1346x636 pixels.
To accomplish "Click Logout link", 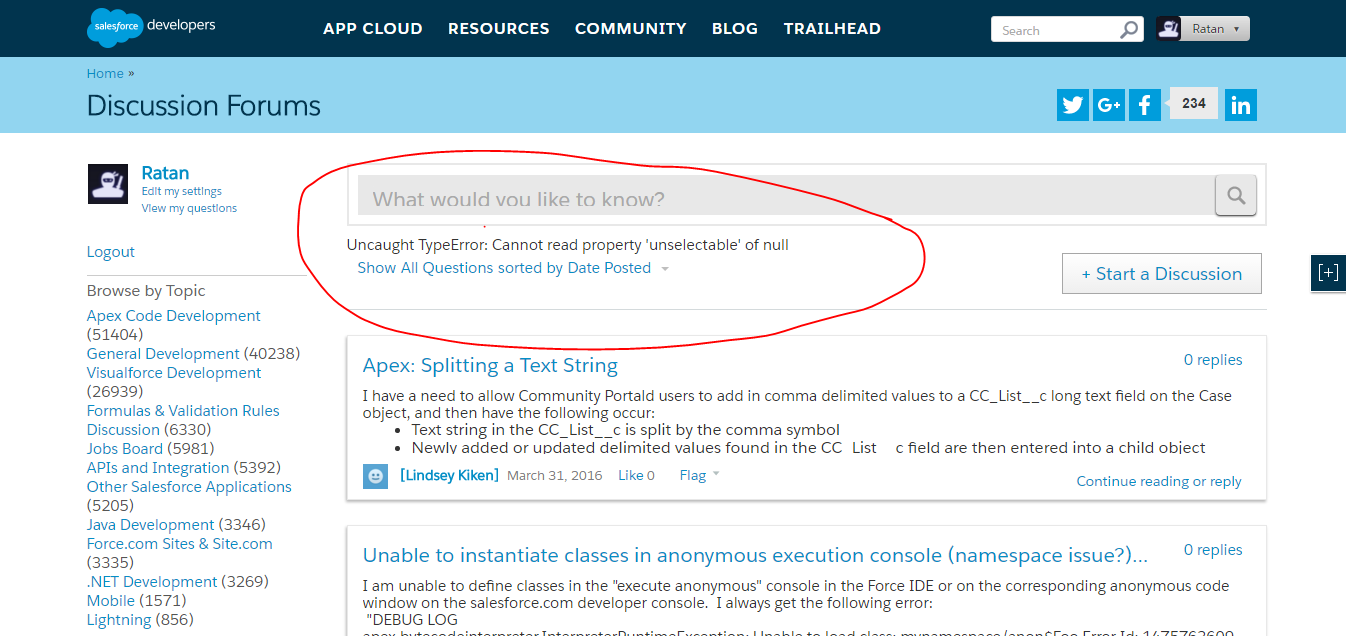I will point(111,252).
